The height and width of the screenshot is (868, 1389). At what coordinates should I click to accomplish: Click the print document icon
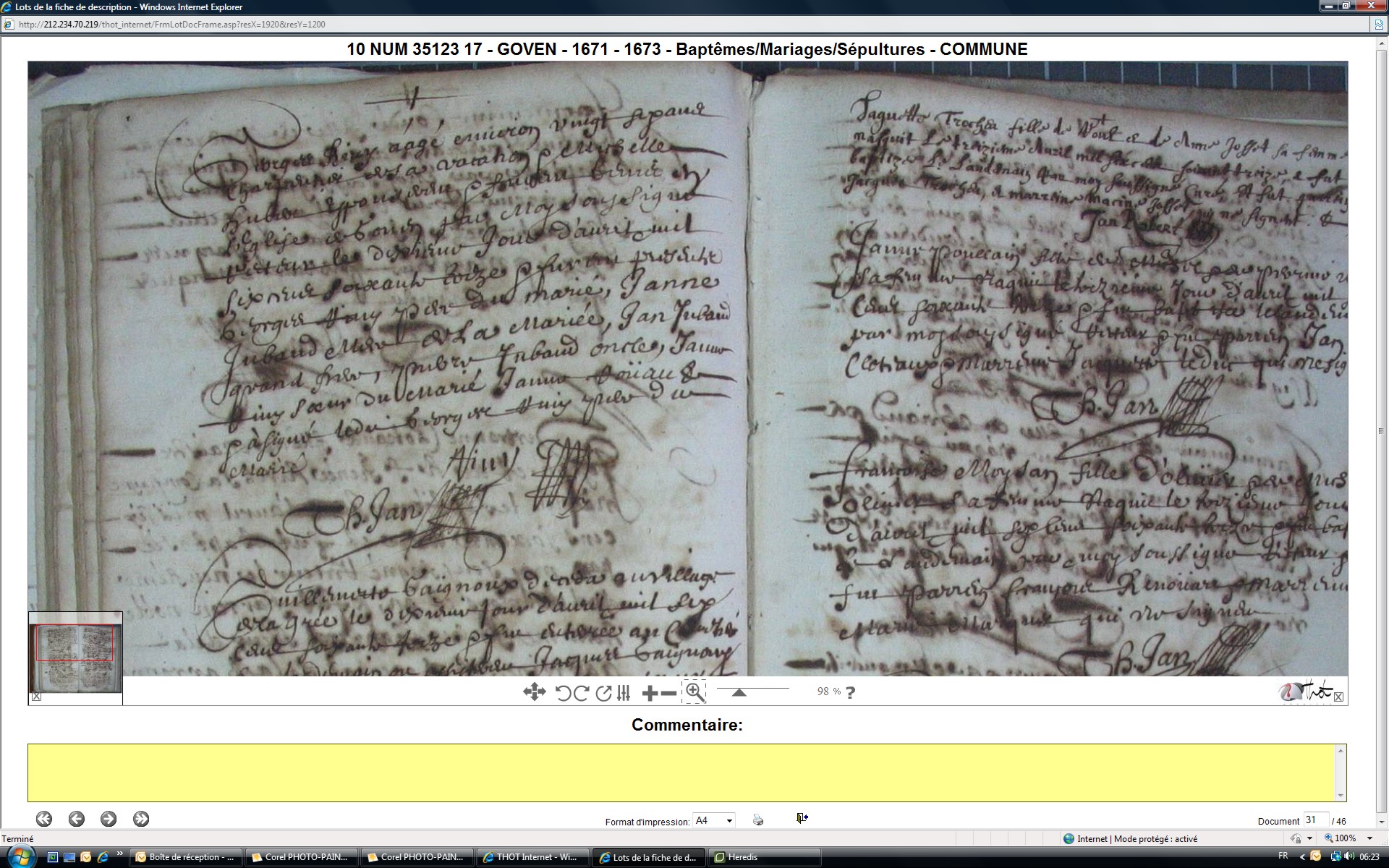point(757,820)
